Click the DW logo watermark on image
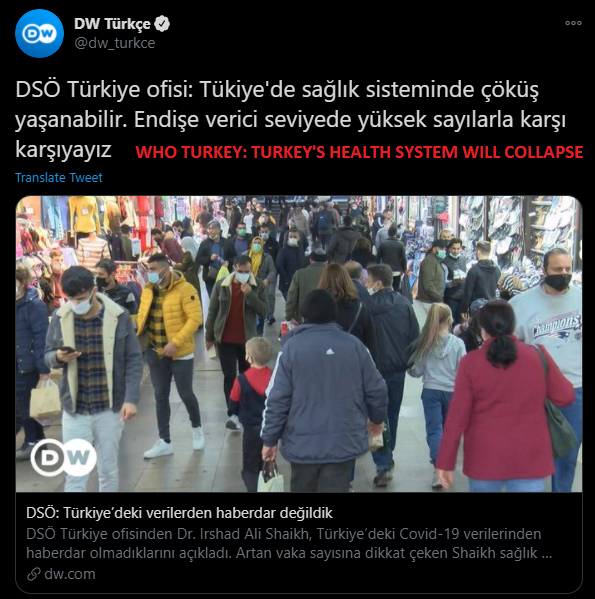This screenshot has width=595, height=599. click(x=63, y=457)
